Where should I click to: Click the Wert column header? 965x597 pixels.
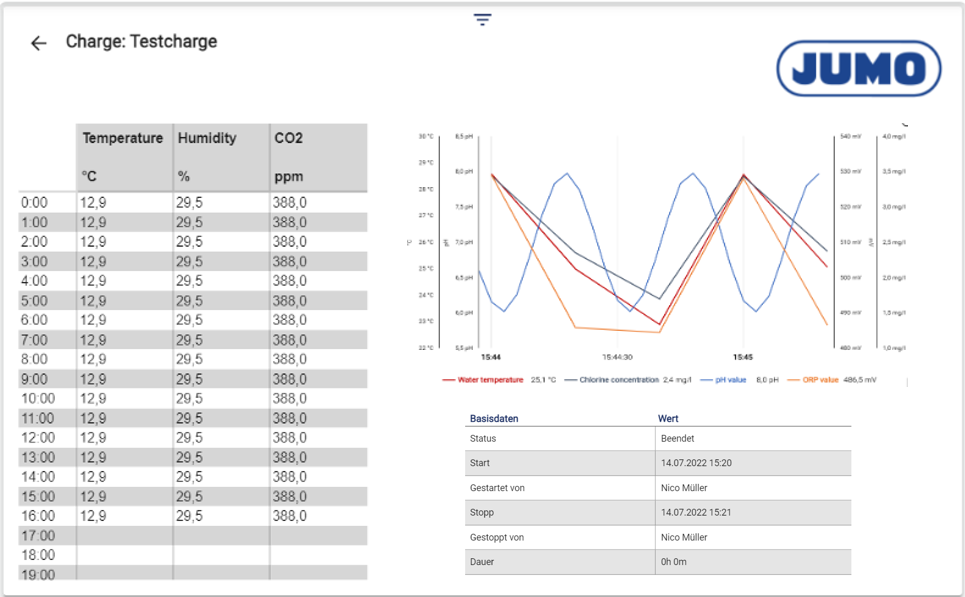tap(668, 419)
